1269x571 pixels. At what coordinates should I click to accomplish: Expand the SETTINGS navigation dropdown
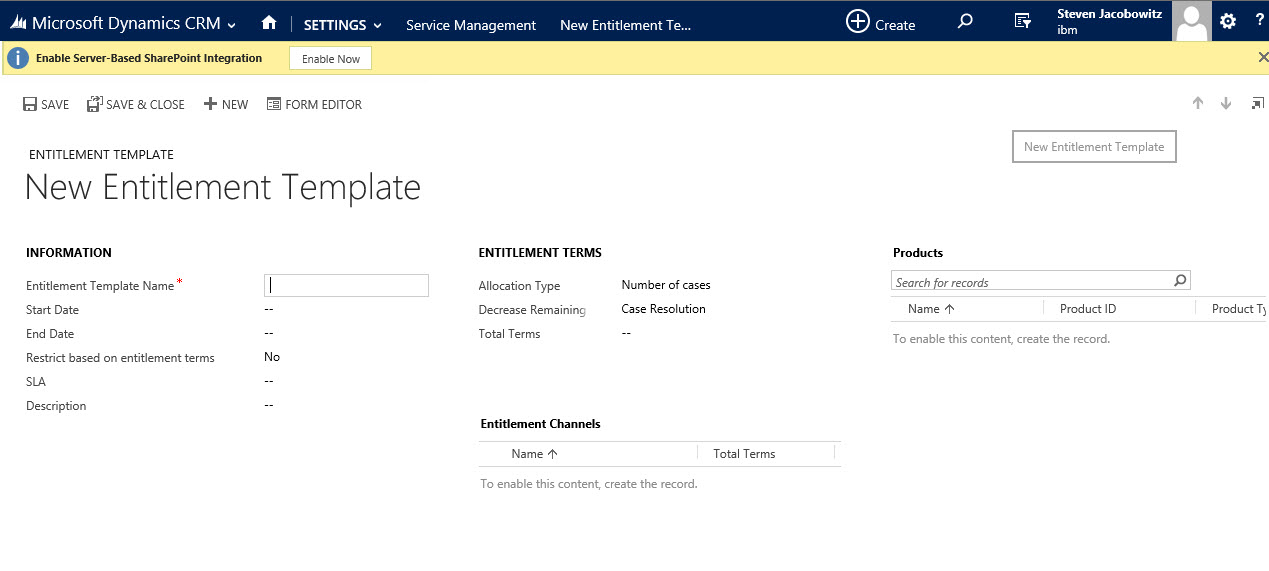click(343, 25)
